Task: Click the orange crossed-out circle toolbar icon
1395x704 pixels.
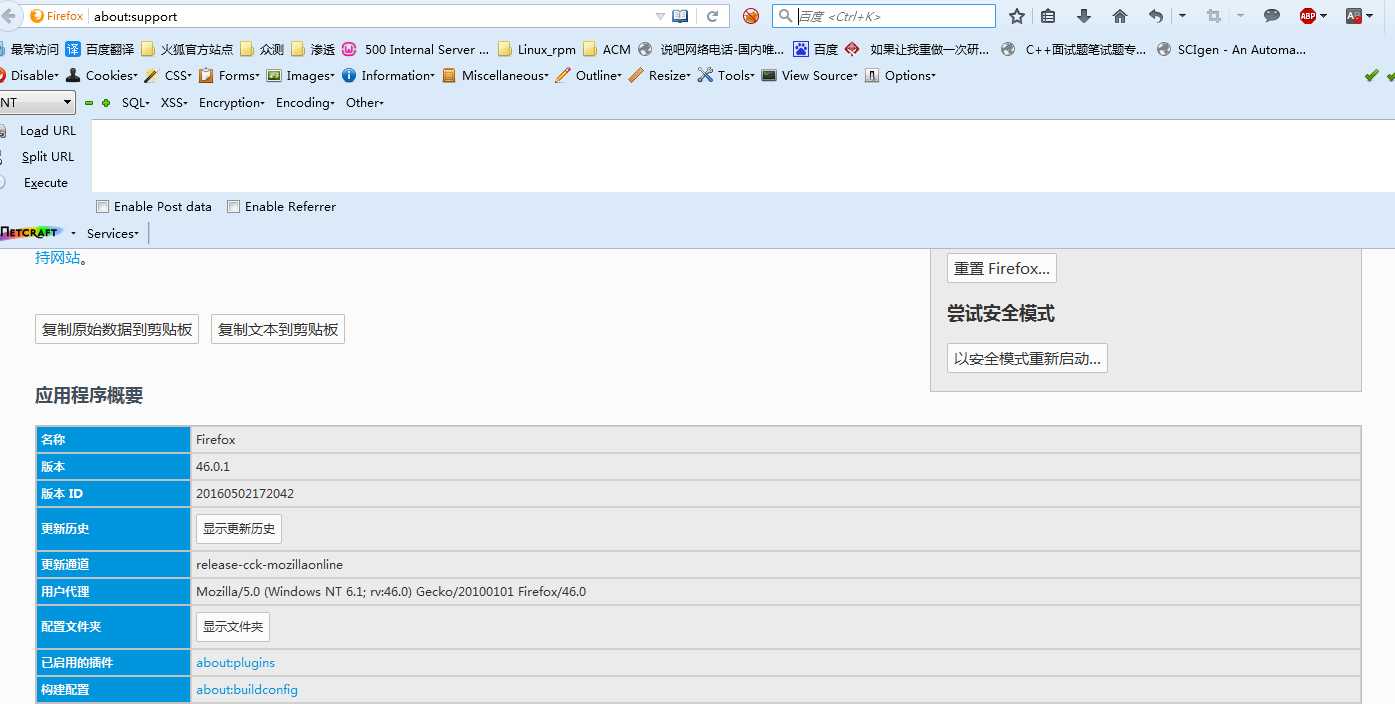Action: [x=751, y=16]
